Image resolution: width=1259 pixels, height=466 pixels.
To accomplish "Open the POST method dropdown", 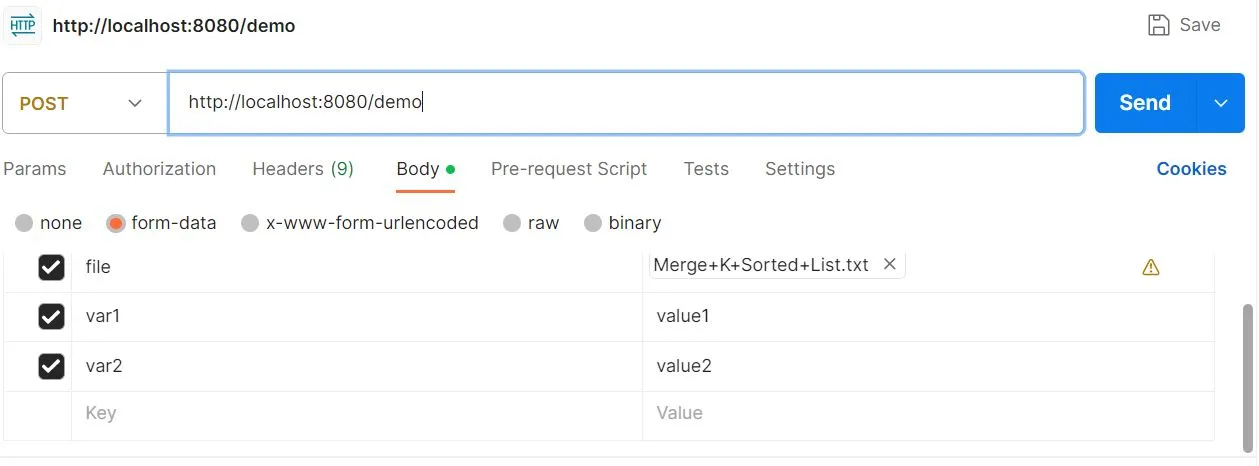I will [84, 103].
